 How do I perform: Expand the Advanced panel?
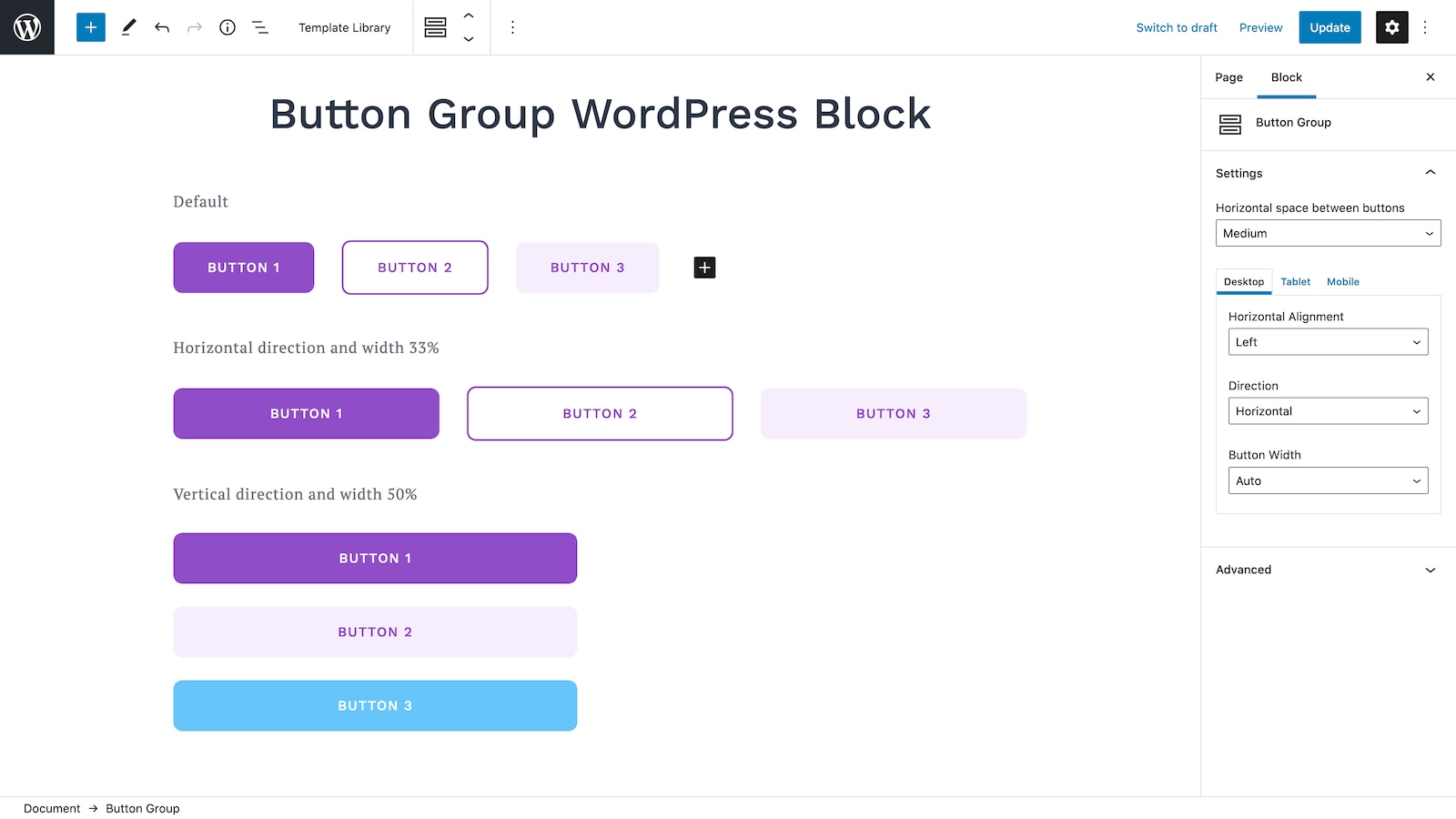(x=1328, y=570)
